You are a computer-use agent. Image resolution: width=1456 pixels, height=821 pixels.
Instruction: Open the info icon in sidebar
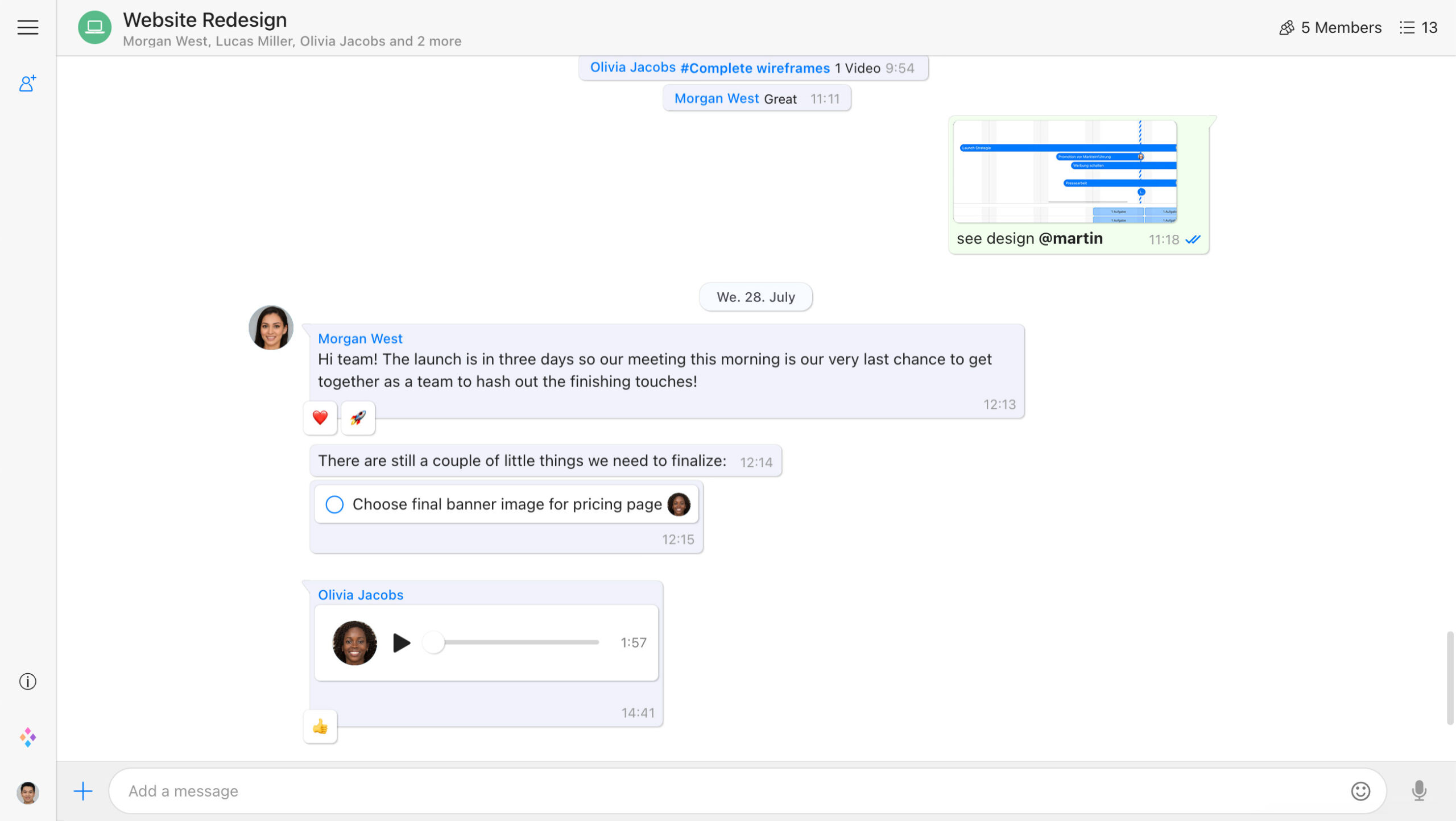27,681
